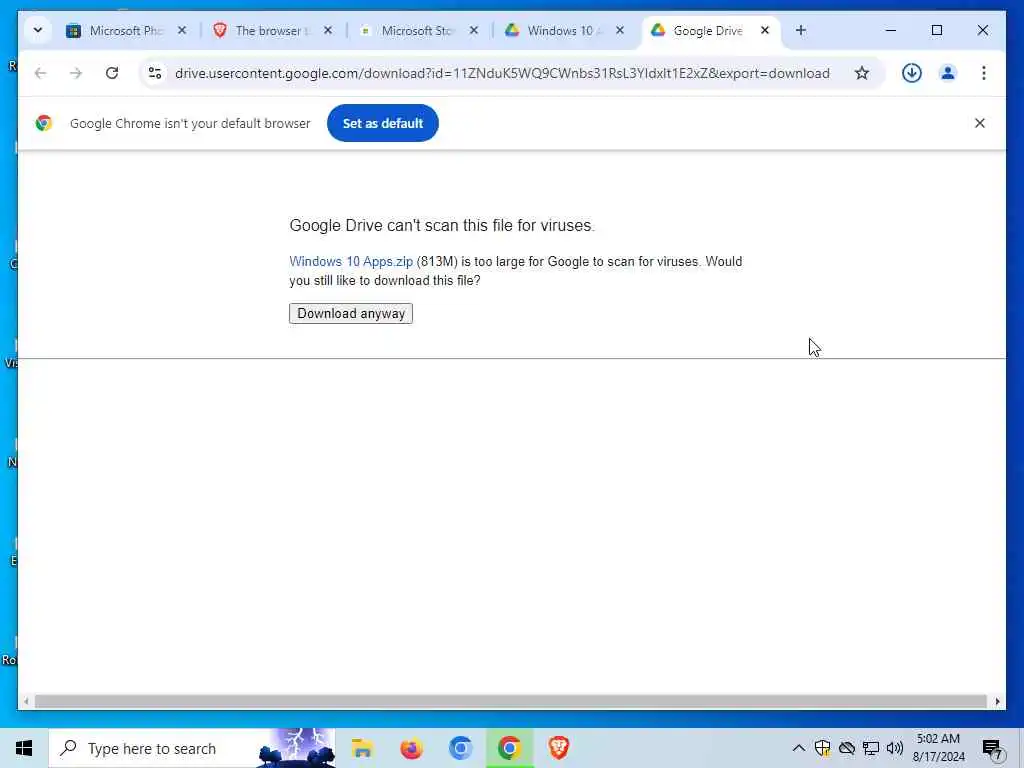The image size is (1024, 768).
Task: Open Google Chrome taskbar icon
Action: click(x=509, y=748)
